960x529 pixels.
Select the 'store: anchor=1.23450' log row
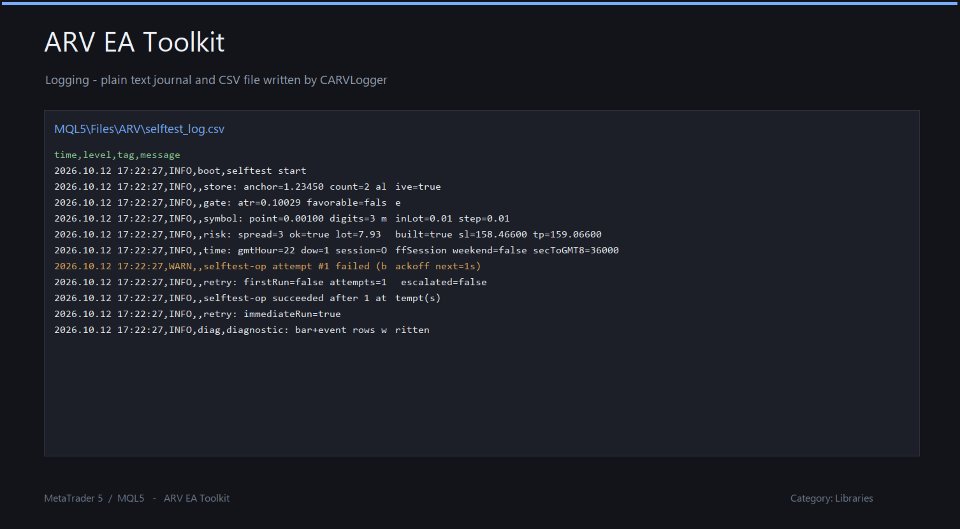pyautogui.click(x=247, y=187)
